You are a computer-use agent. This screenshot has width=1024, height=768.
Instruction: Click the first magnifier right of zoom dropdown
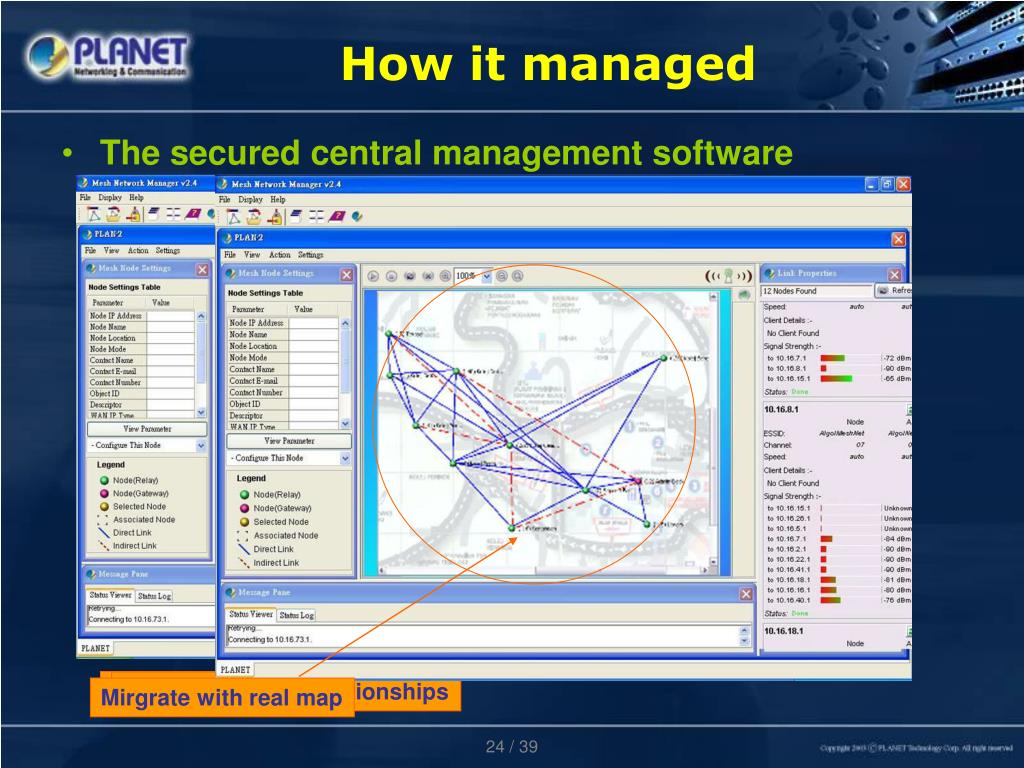click(x=502, y=276)
